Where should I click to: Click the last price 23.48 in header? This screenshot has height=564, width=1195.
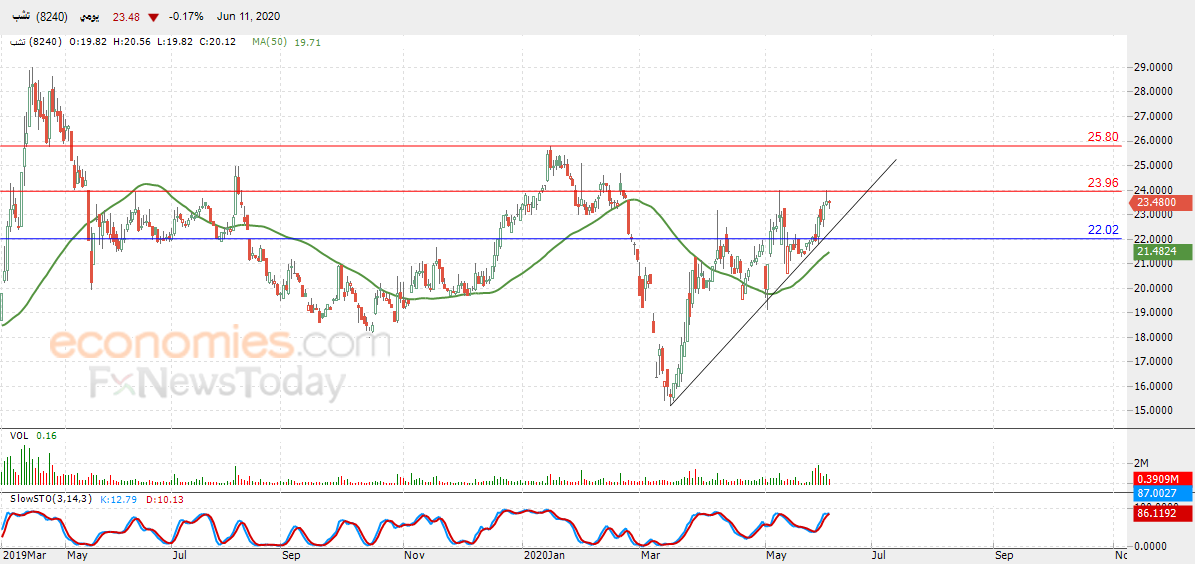(x=126, y=18)
